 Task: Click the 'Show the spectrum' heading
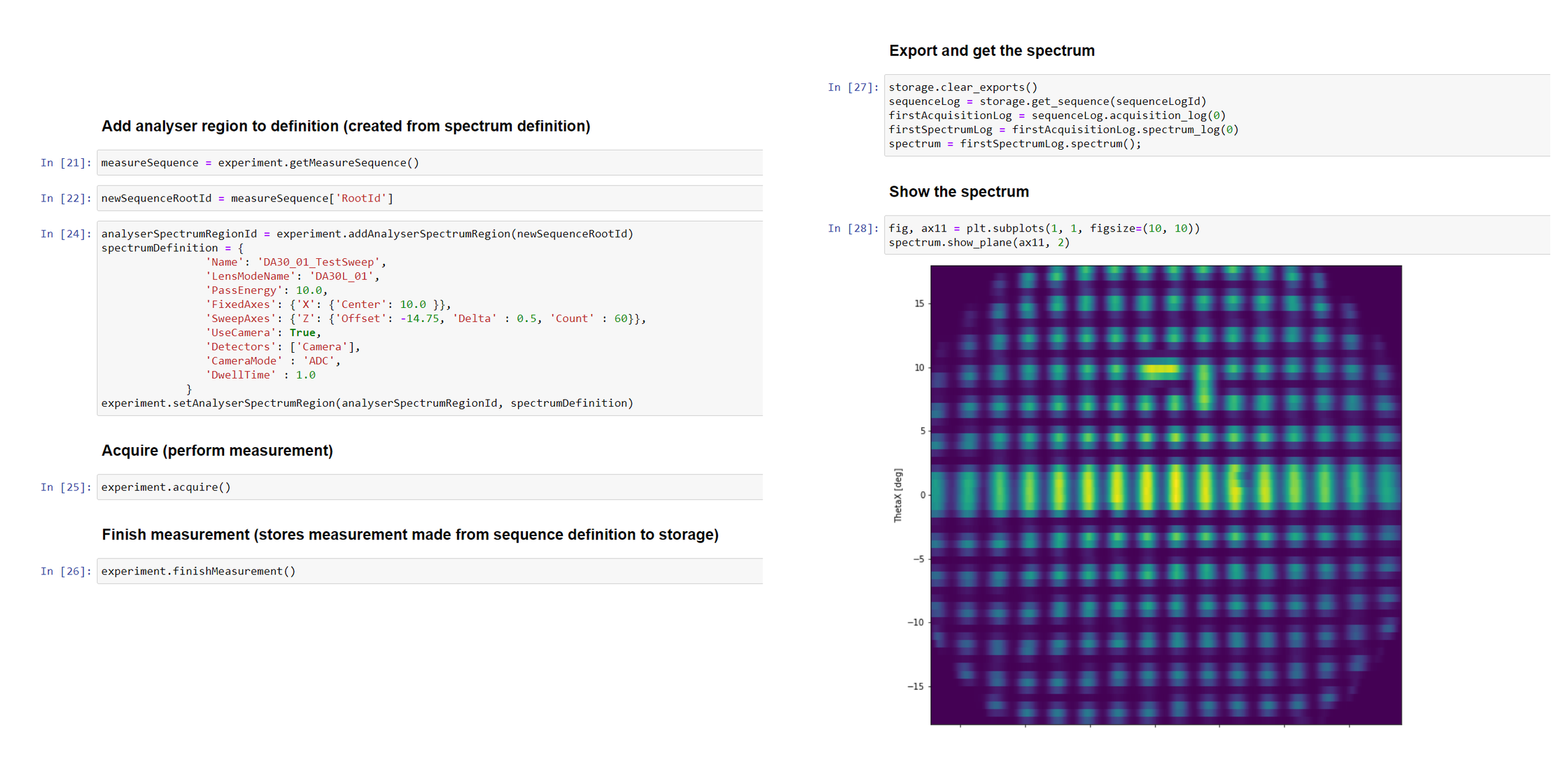click(x=958, y=191)
